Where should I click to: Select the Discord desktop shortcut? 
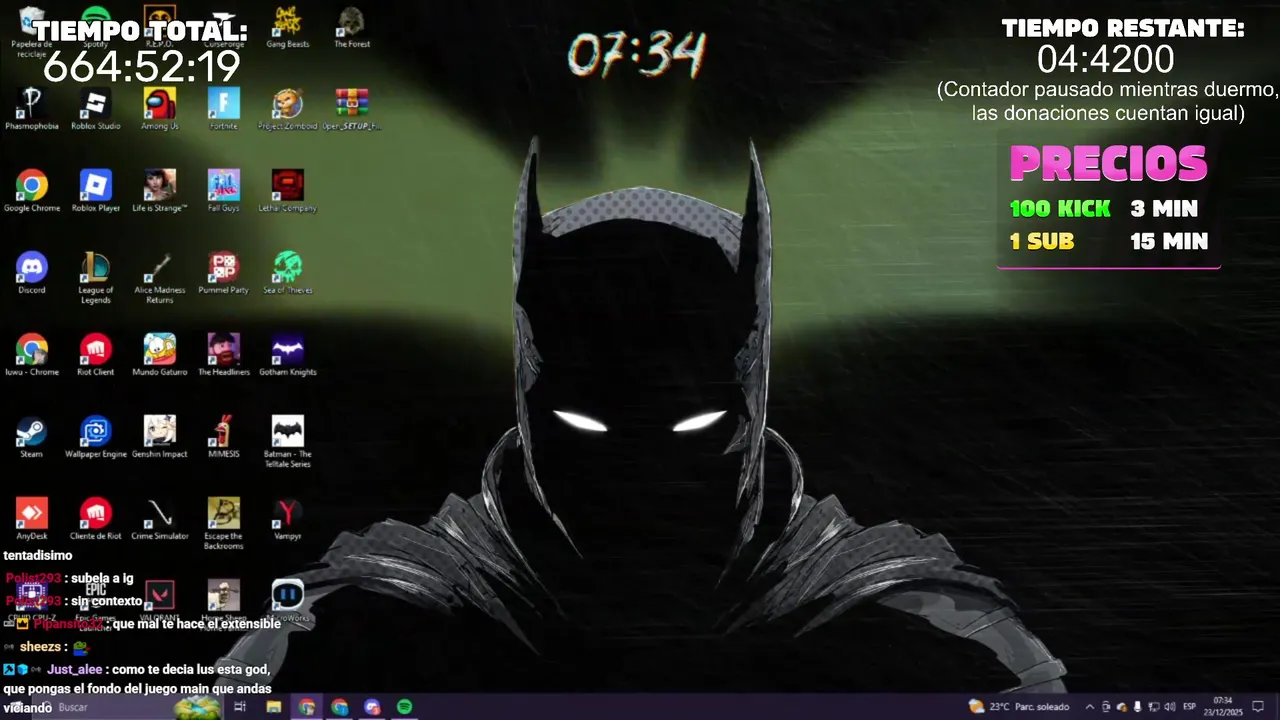(x=32, y=273)
